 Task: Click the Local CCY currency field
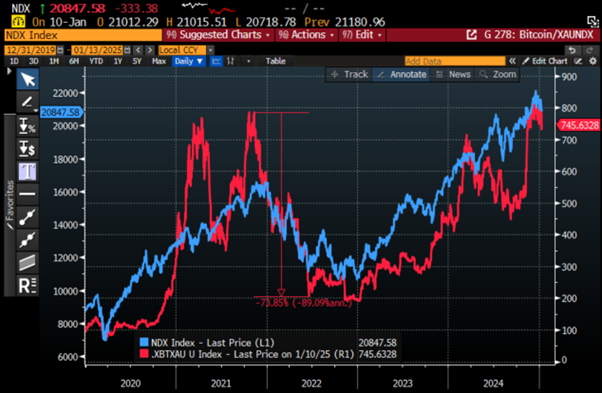tap(182, 50)
